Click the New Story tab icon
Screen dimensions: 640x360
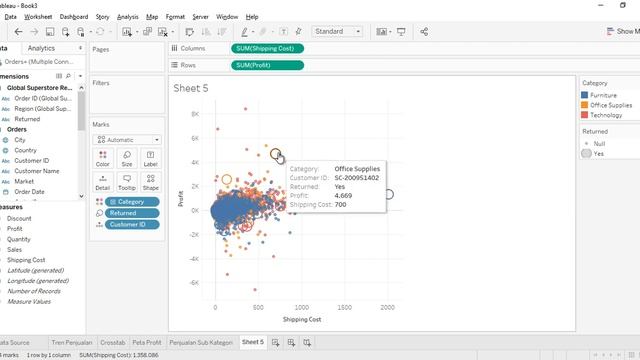[307, 342]
